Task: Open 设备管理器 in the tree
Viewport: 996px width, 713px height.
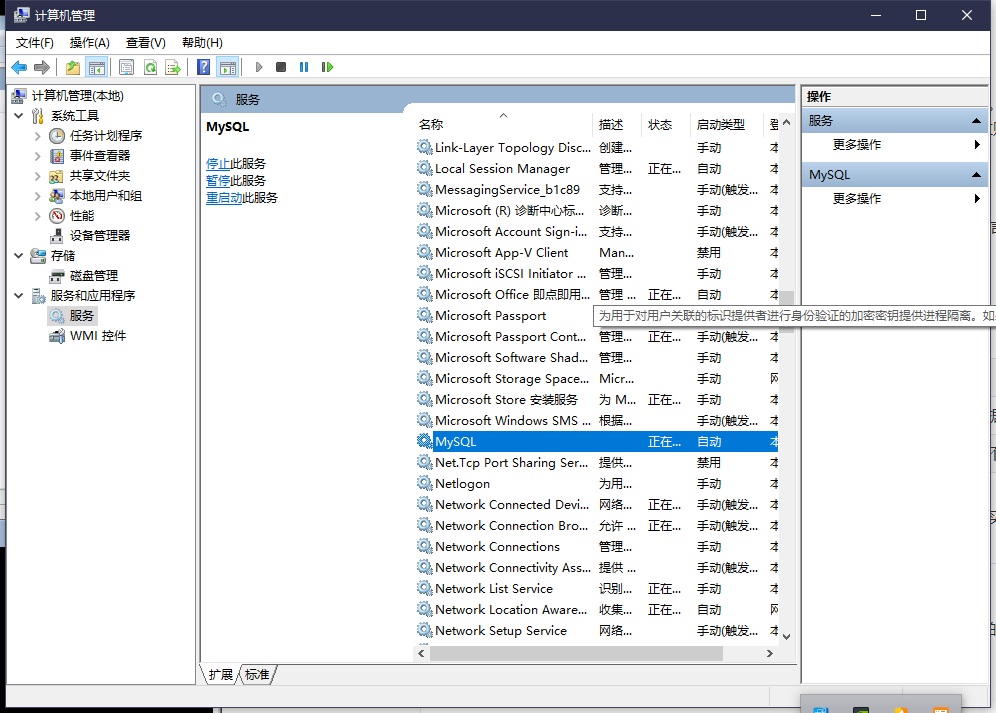Action: (x=100, y=236)
